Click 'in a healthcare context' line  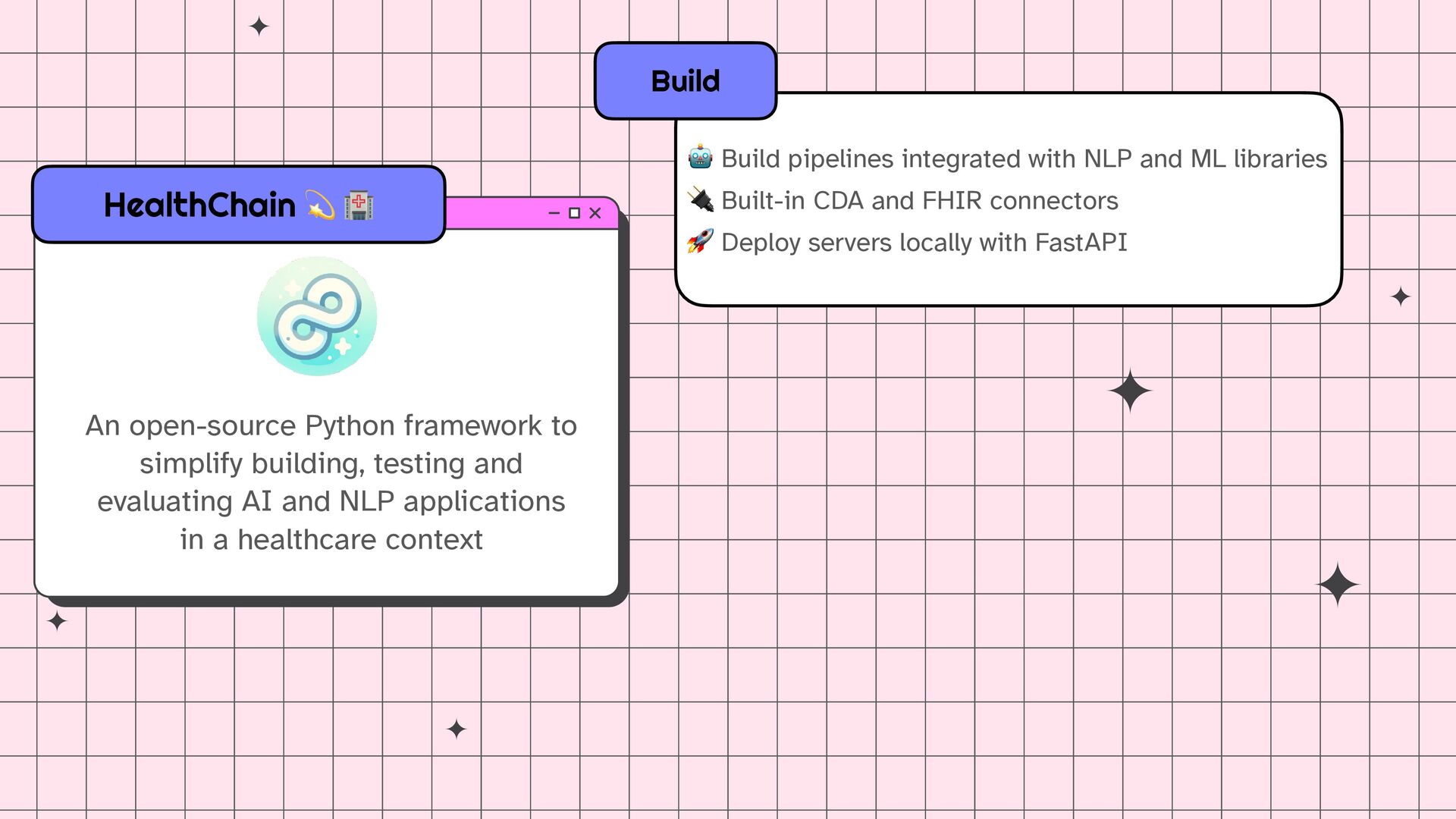tap(331, 539)
